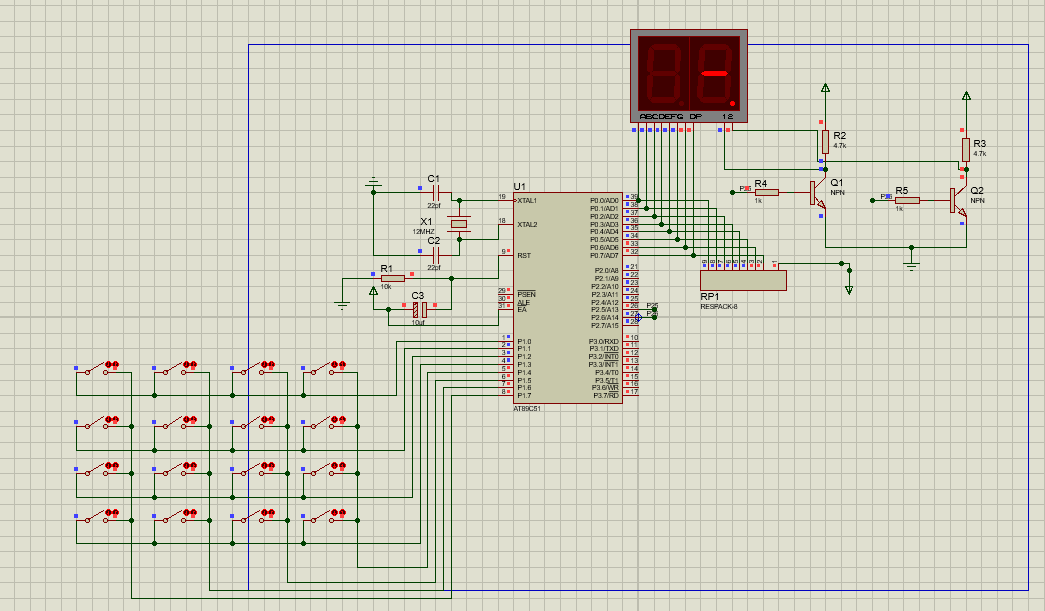Click the AT89C51 part name text

tap(527, 408)
